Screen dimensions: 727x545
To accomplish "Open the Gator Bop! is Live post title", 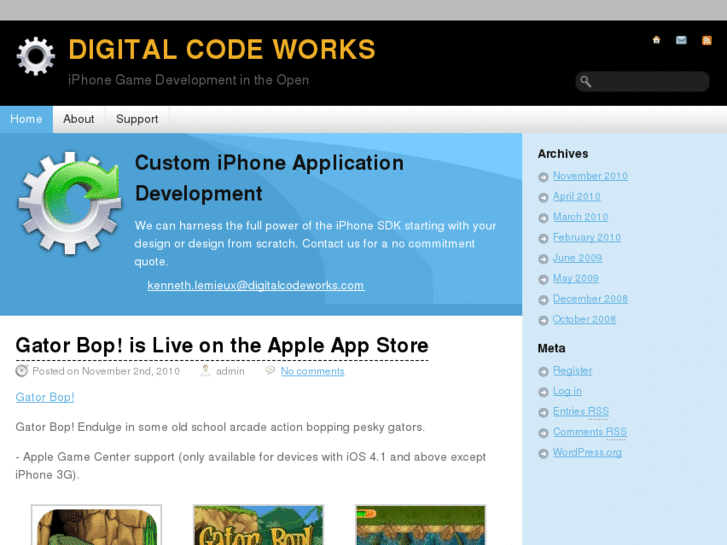I will coord(222,346).
